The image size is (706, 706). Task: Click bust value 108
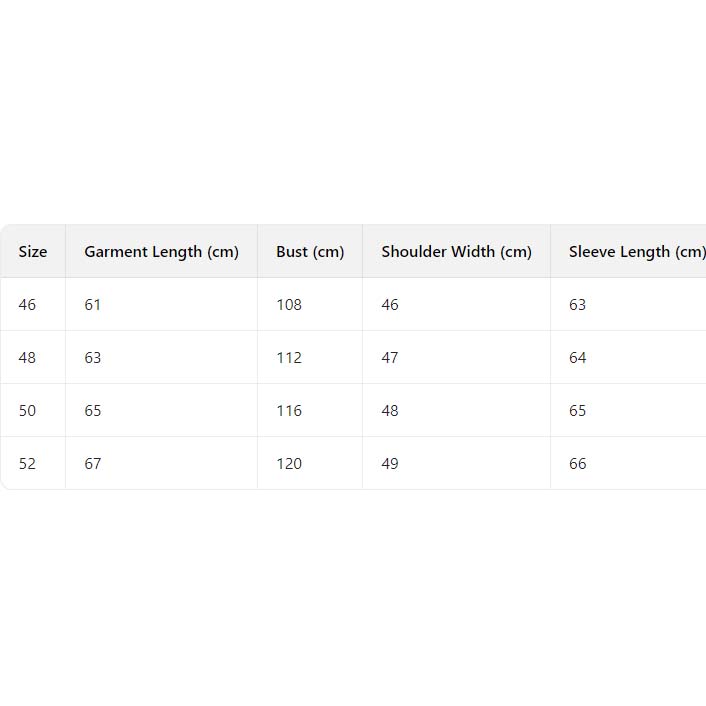click(x=289, y=305)
